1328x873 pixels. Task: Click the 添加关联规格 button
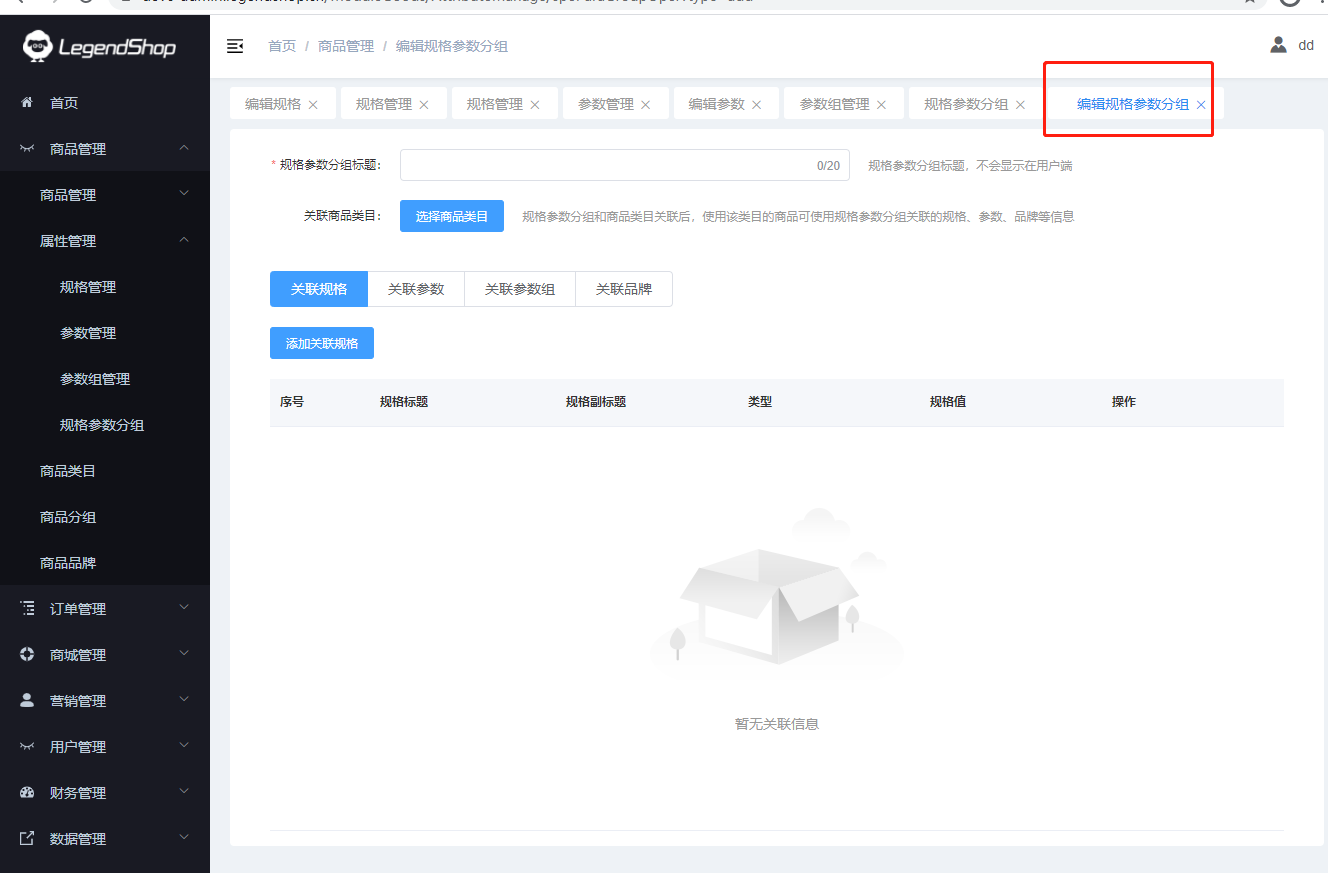click(322, 343)
